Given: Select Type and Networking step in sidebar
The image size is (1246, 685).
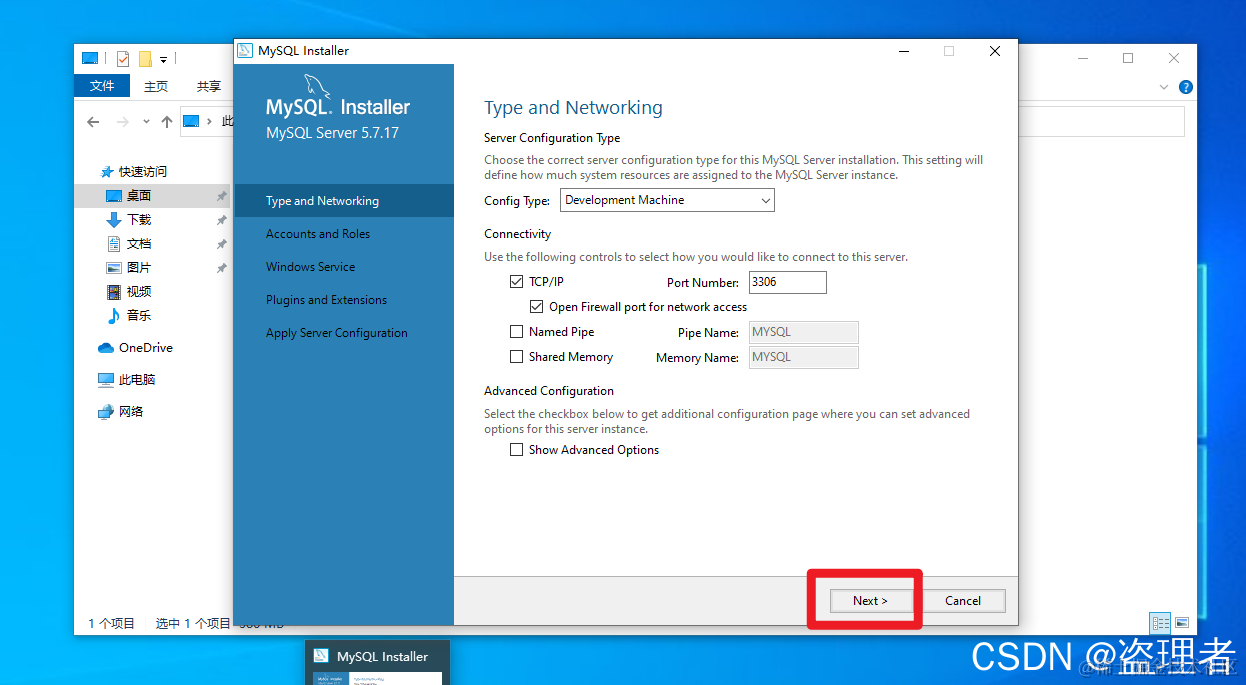Looking at the screenshot, I should (x=344, y=201).
